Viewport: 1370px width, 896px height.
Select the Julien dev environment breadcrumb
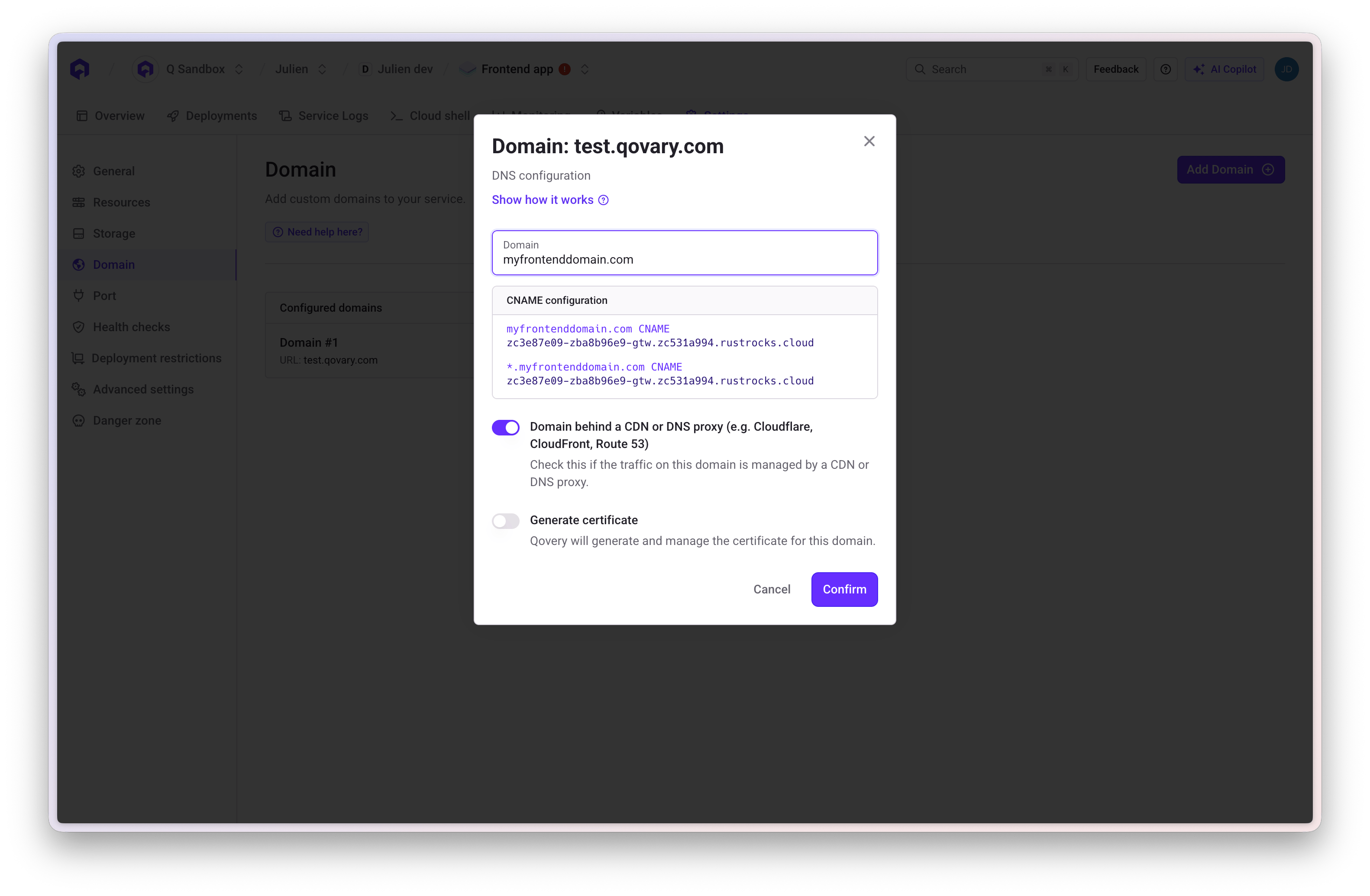pyautogui.click(x=396, y=69)
